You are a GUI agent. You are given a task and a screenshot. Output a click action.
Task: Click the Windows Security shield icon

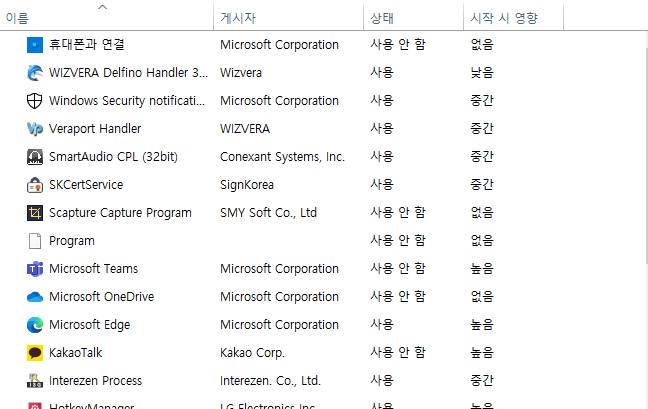(35, 101)
